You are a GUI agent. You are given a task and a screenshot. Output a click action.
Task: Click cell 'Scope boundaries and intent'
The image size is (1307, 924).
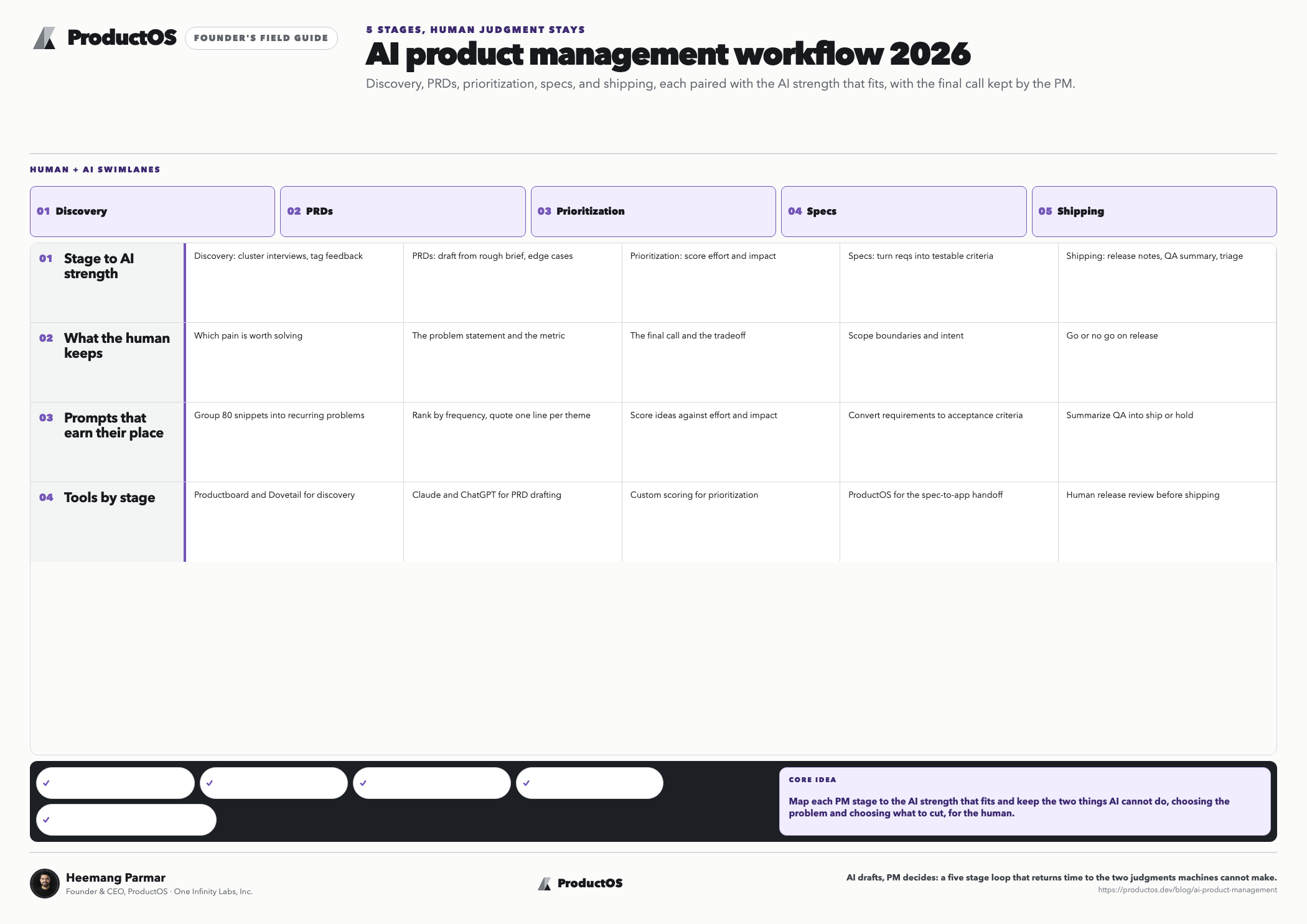point(949,362)
